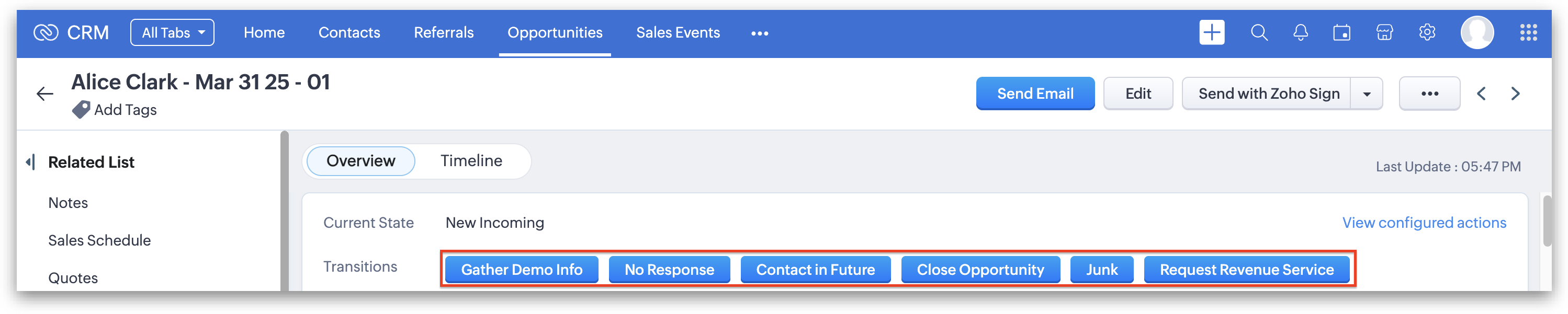The height and width of the screenshot is (314, 1568).
Task: Go to the next record arrow
Action: (1515, 94)
